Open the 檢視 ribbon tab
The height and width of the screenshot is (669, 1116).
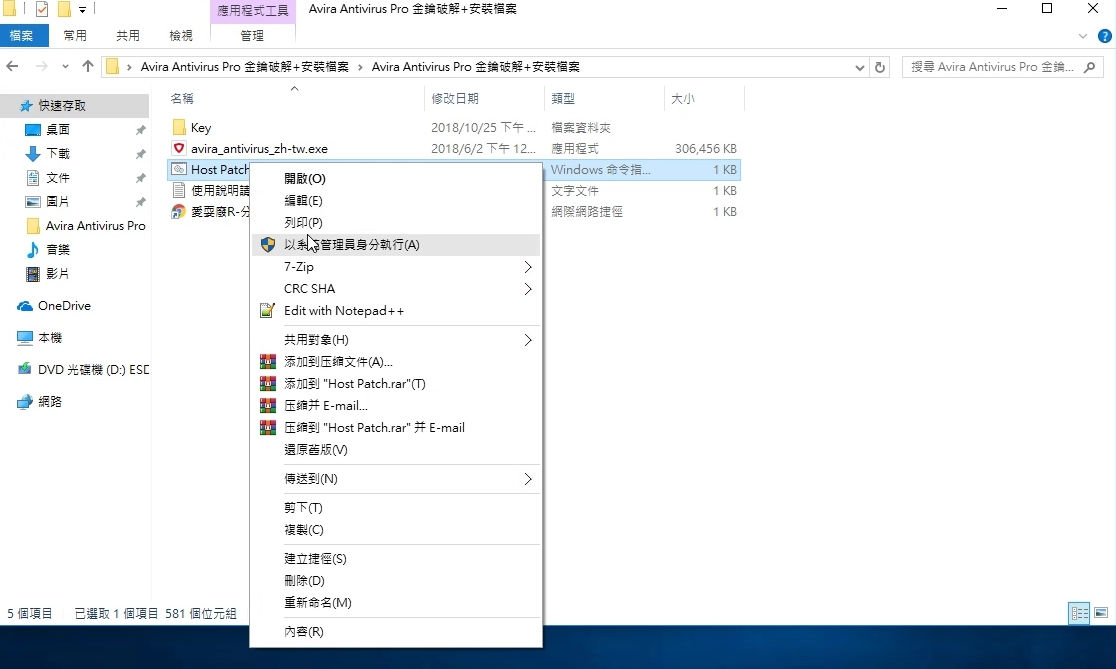pyautogui.click(x=181, y=36)
